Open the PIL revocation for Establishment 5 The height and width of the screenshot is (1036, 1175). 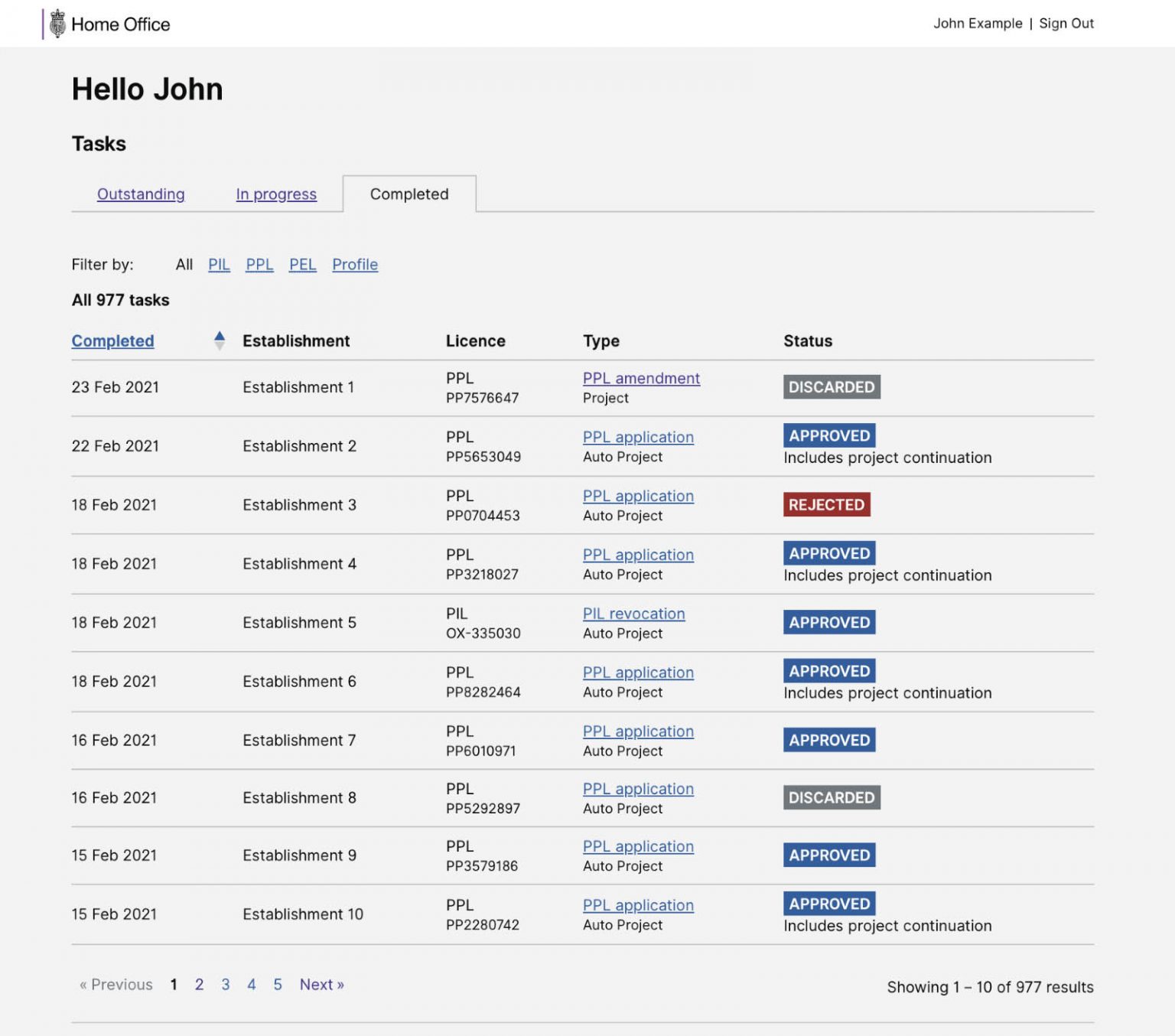point(634,614)
